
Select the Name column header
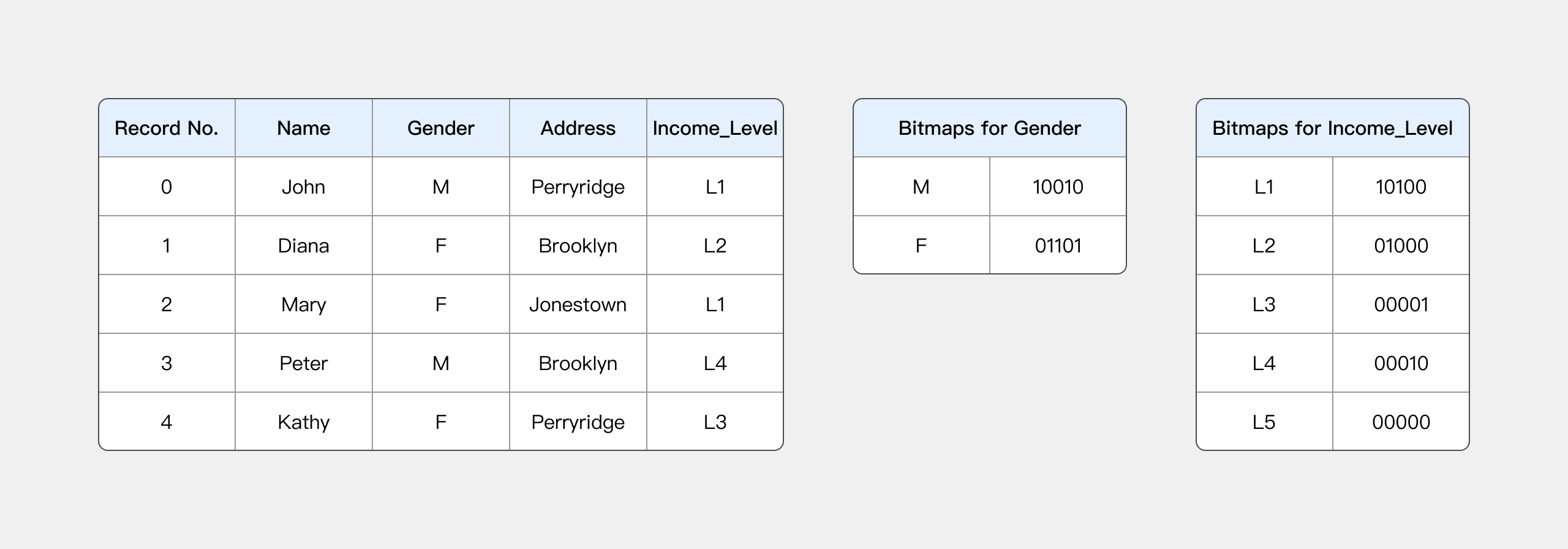click(x=304, y=128)
